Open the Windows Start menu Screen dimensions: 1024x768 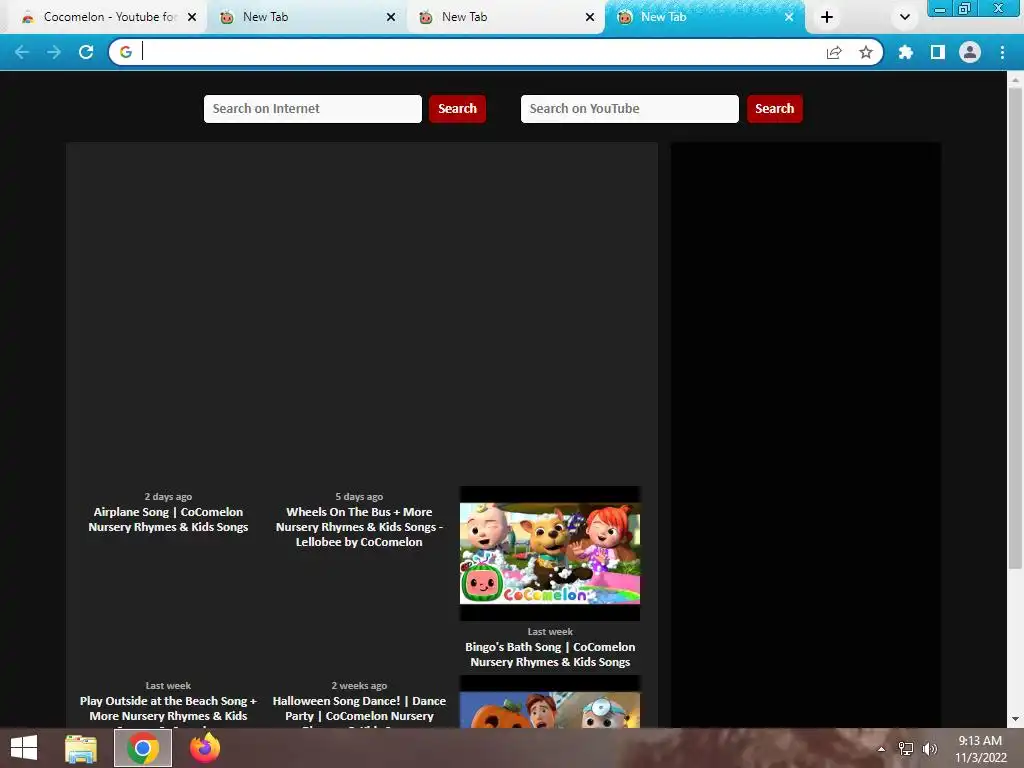click(24, 748)
